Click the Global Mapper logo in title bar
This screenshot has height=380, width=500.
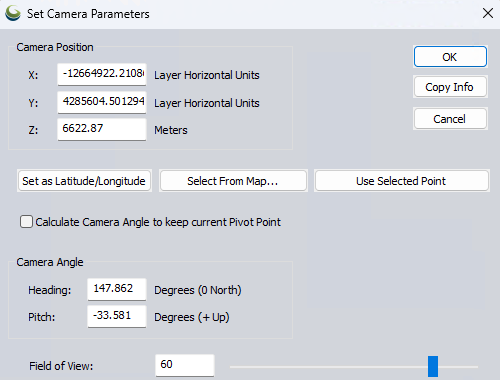(13, 14)
